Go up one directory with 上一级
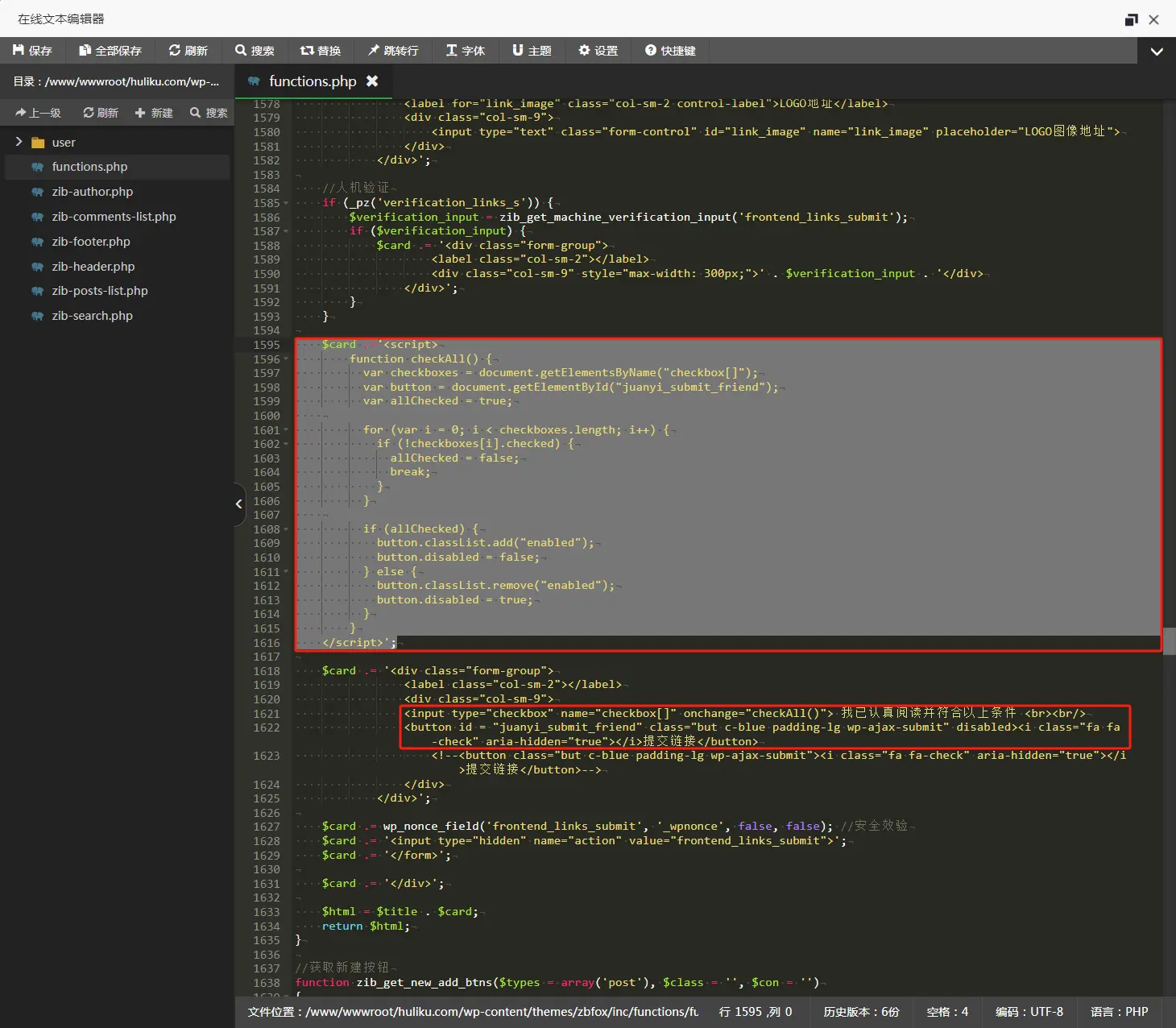1176x1028 pixels. 38,113
